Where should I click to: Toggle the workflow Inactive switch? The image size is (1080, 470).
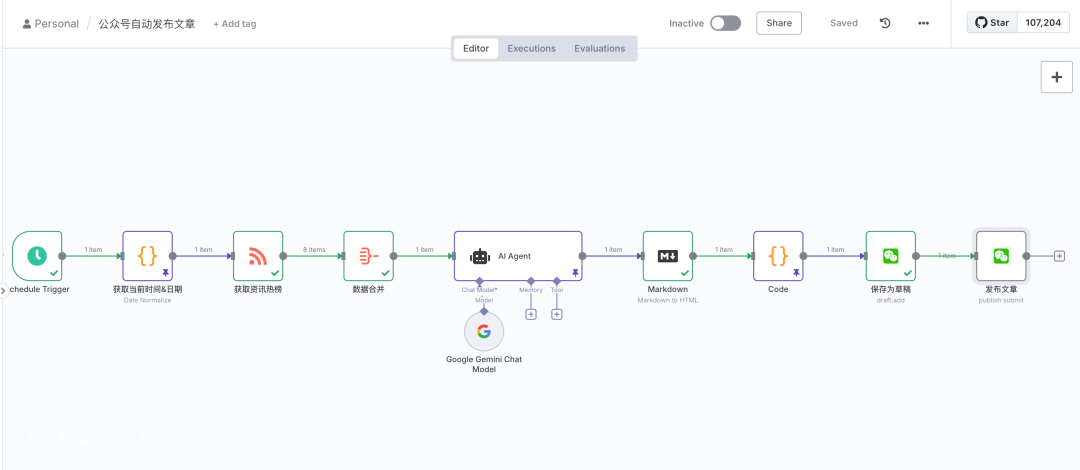coord(725,23)
